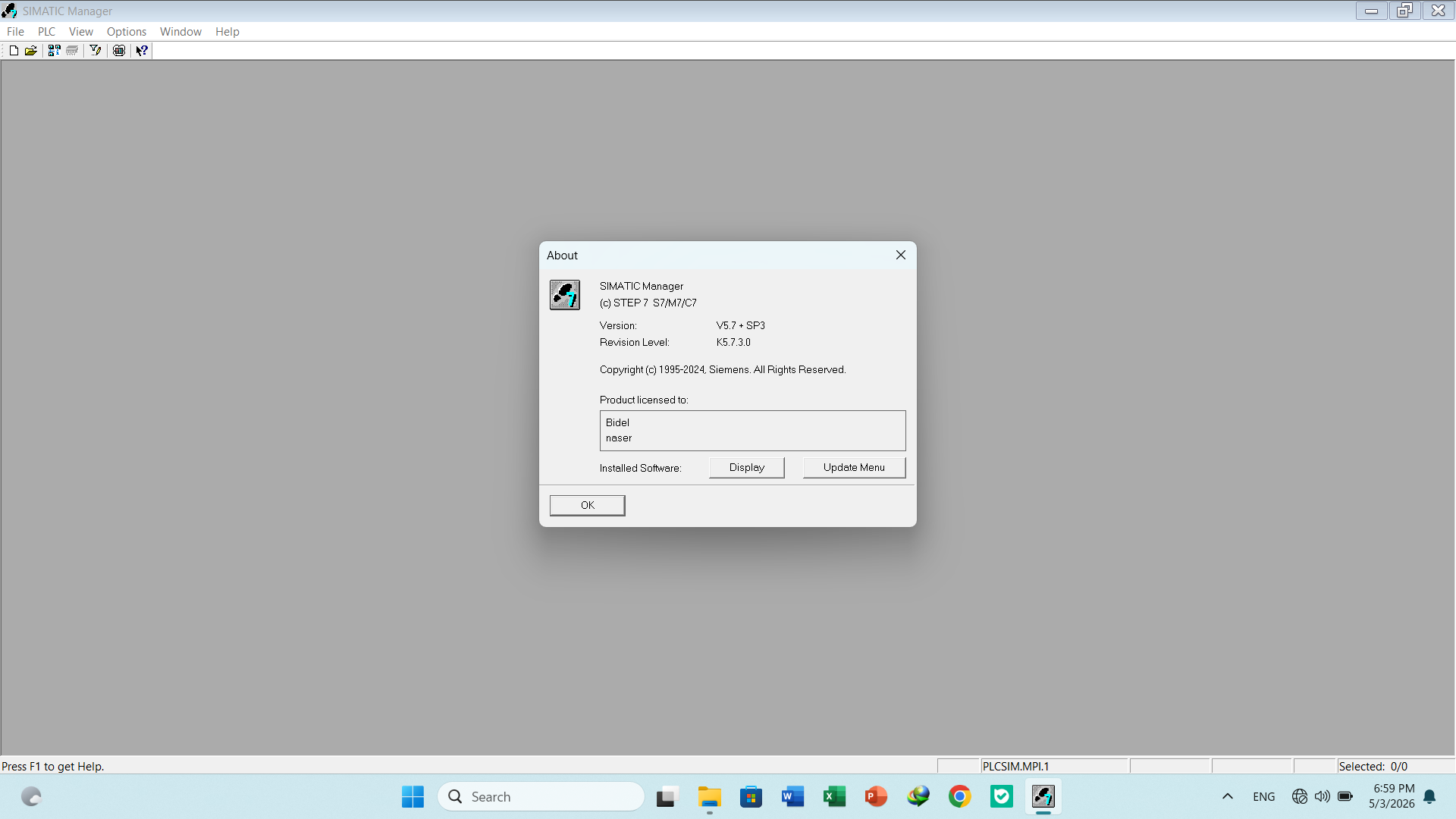The height and width of the screenshot is (819, 1456).
Task: Click the filter edit toolbar icon
Action: 96,51
